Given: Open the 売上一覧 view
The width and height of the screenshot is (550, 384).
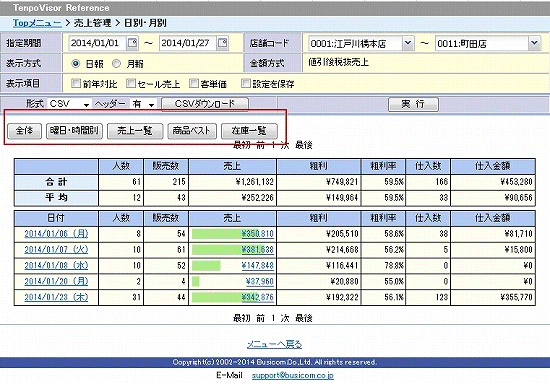Looking at the screenshot, I should (135, 131).
